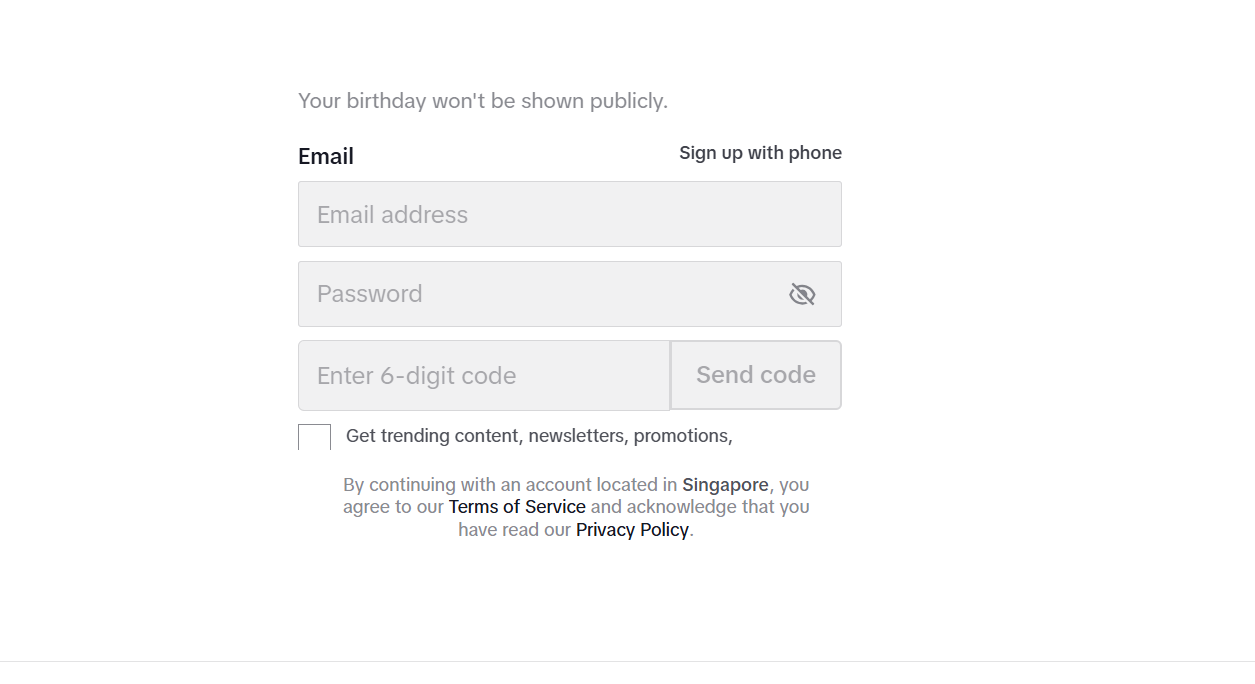Click the birthday won't be shown notice

coord(483,101)
